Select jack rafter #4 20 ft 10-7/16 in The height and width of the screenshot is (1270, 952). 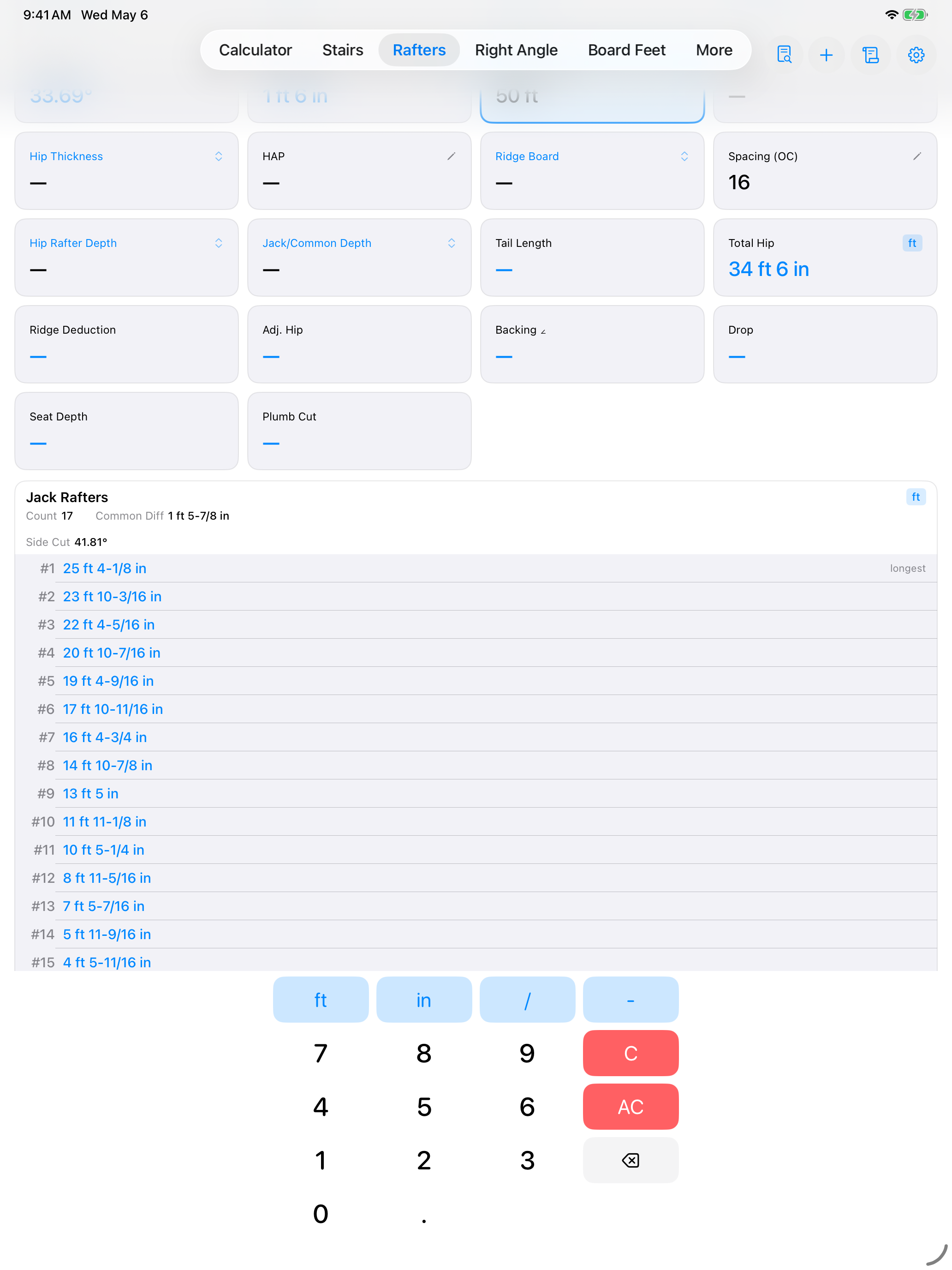tap(476, 652)
